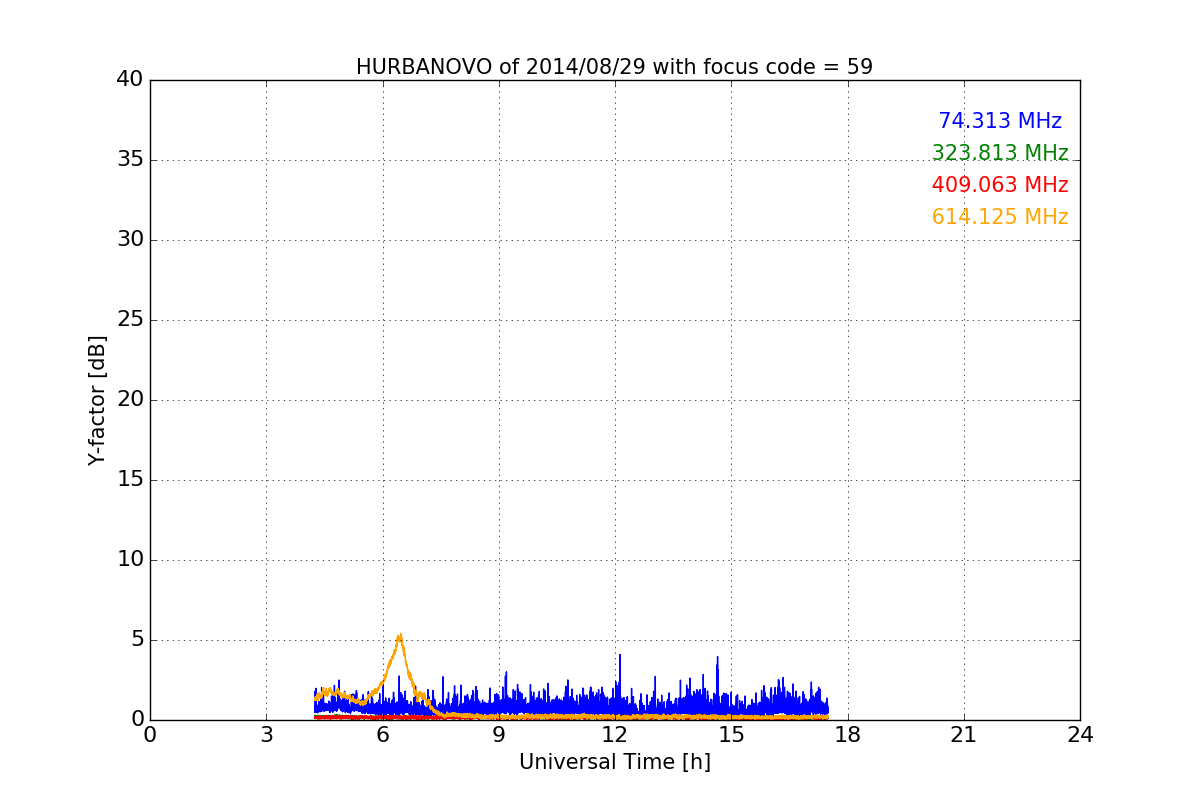The height and width of the screenshot is (800, 1200).
Task: Click x-axis tick label 21
Action: point(964,735)
